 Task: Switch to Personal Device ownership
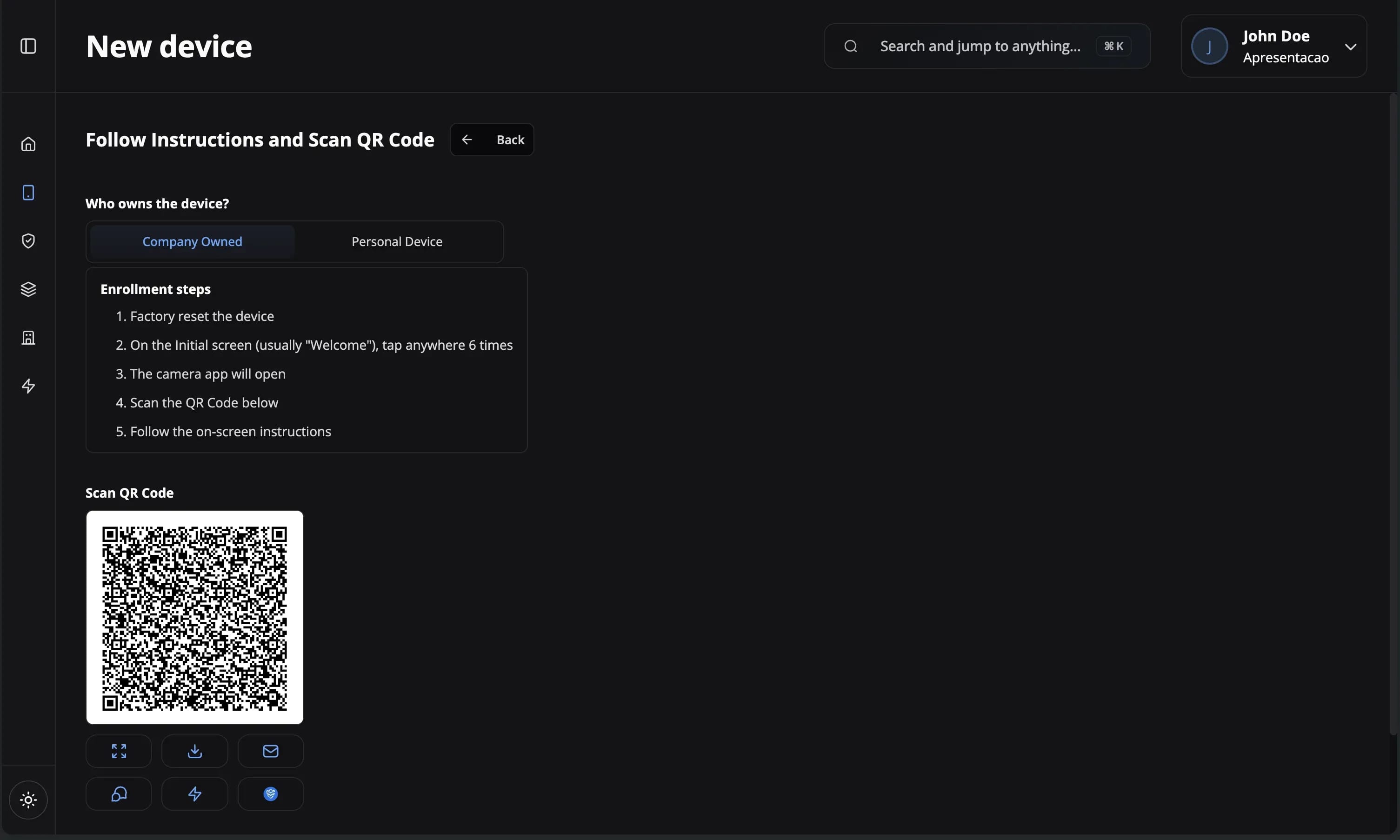click(x=397, y=242)
